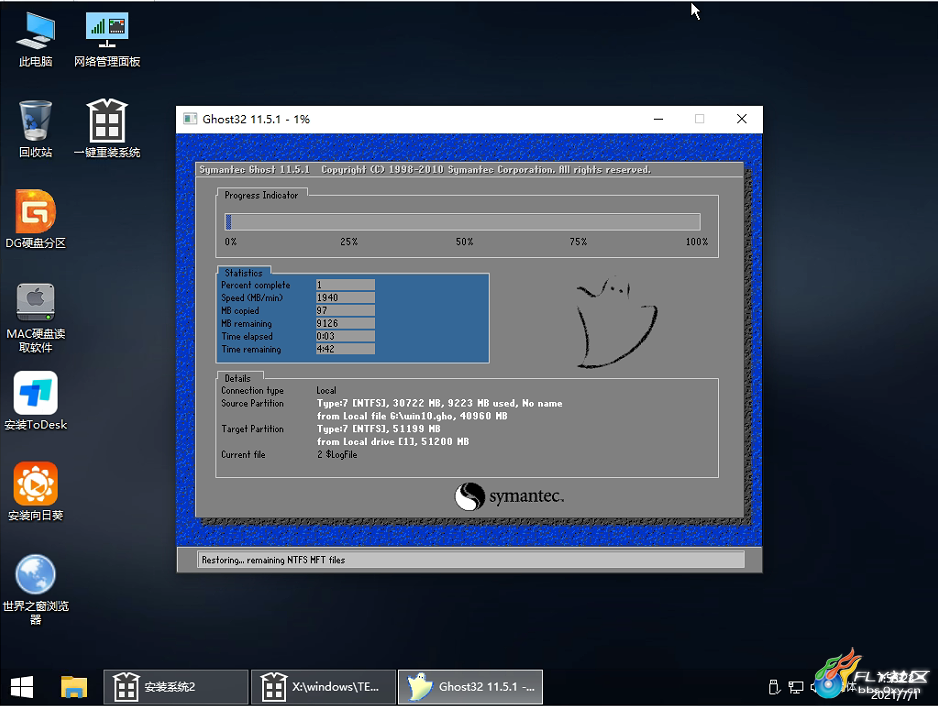This screenshot has width=938, height=706.
Task: Click the Ghost32 title bar text
Action: click(256, 119)
